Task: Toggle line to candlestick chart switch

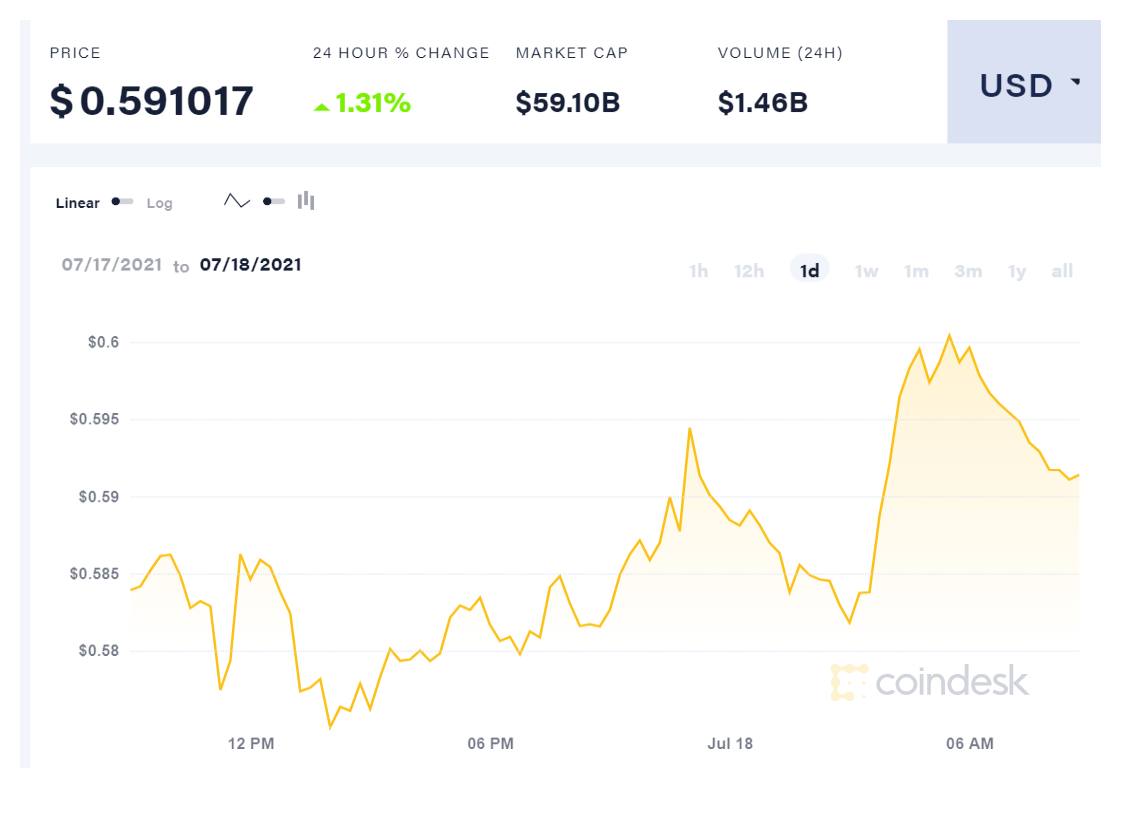Action: click(273, 201)
